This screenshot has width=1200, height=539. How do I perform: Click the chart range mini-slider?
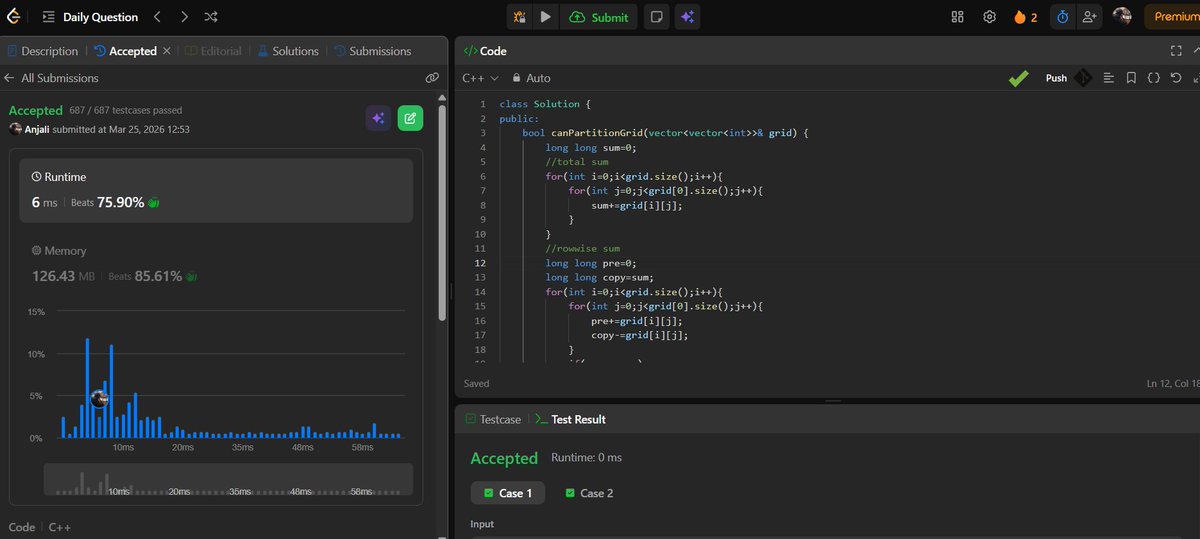[228, 480]
